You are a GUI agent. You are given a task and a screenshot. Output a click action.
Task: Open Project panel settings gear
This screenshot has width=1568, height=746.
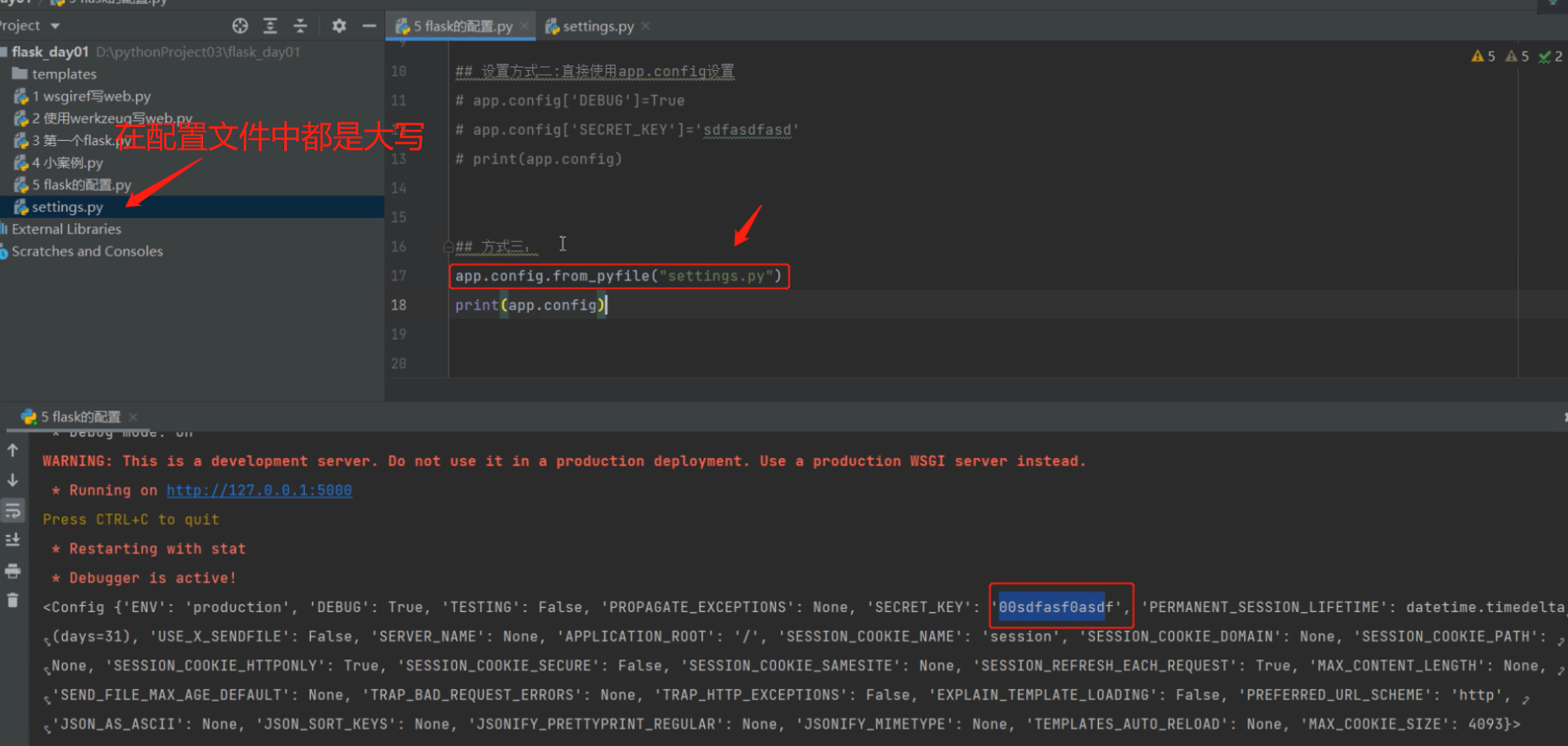click(x=340, y=26)
